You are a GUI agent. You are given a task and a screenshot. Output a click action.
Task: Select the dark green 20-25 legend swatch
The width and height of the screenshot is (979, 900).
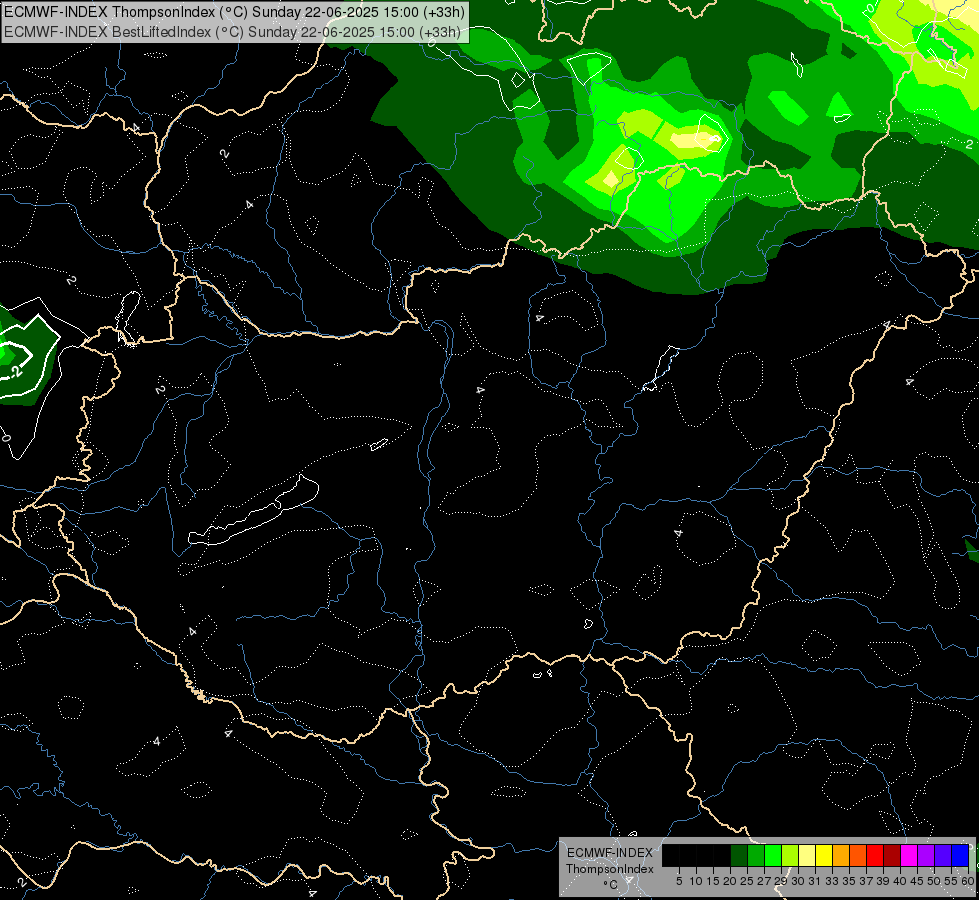[739, 856]
